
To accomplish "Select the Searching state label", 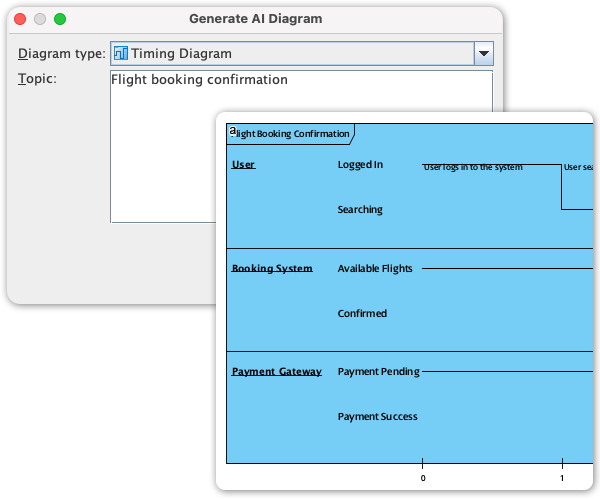I will (x=360, y=209).
